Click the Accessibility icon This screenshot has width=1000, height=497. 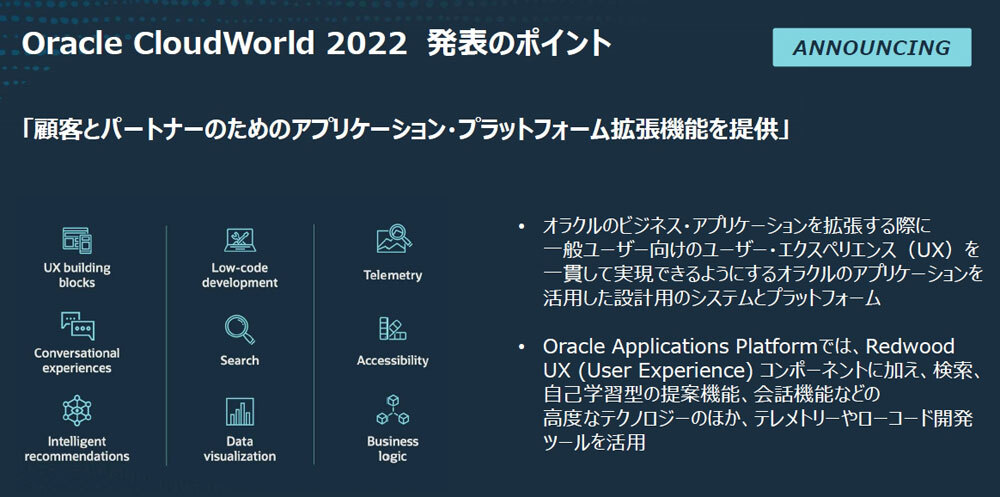coord(393,329)
